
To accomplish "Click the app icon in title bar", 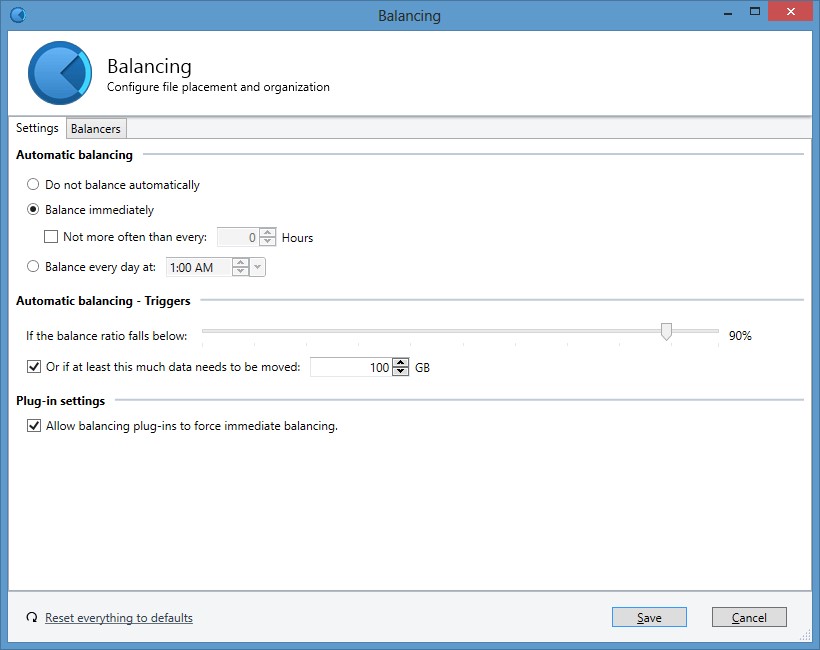I will point(17,15).
